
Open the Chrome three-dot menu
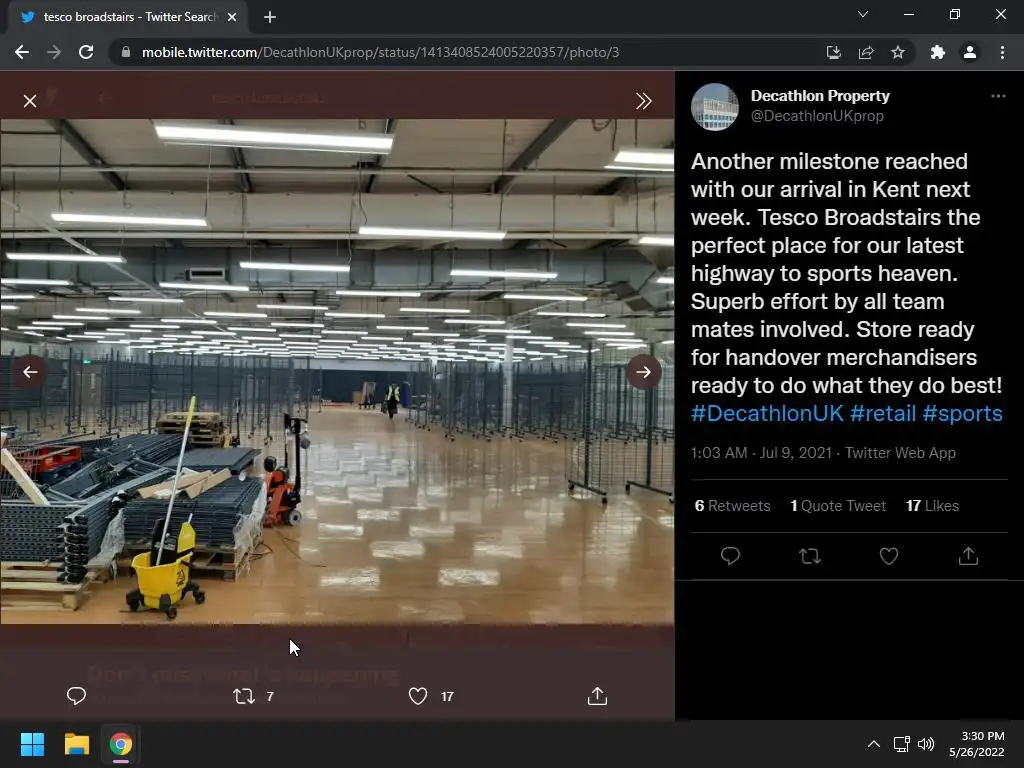(1002, 52)
